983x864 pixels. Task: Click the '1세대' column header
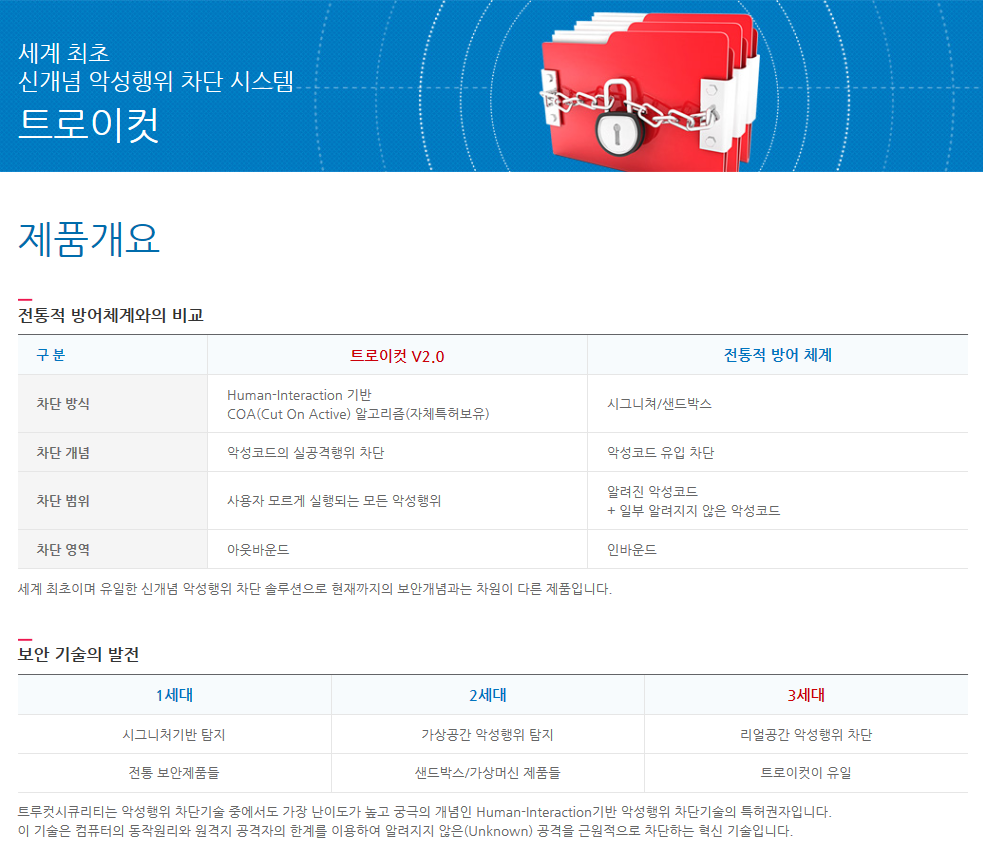coord(174,695)
